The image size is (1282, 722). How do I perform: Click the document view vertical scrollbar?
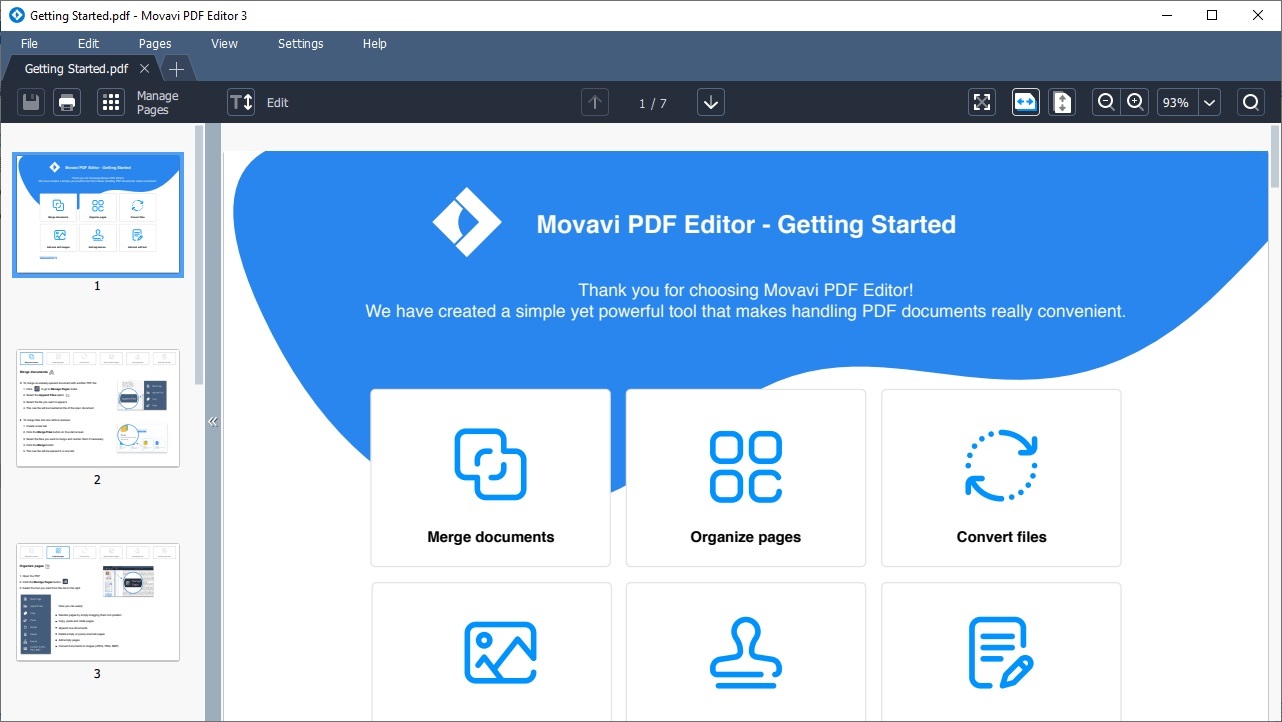[1275, 157]
